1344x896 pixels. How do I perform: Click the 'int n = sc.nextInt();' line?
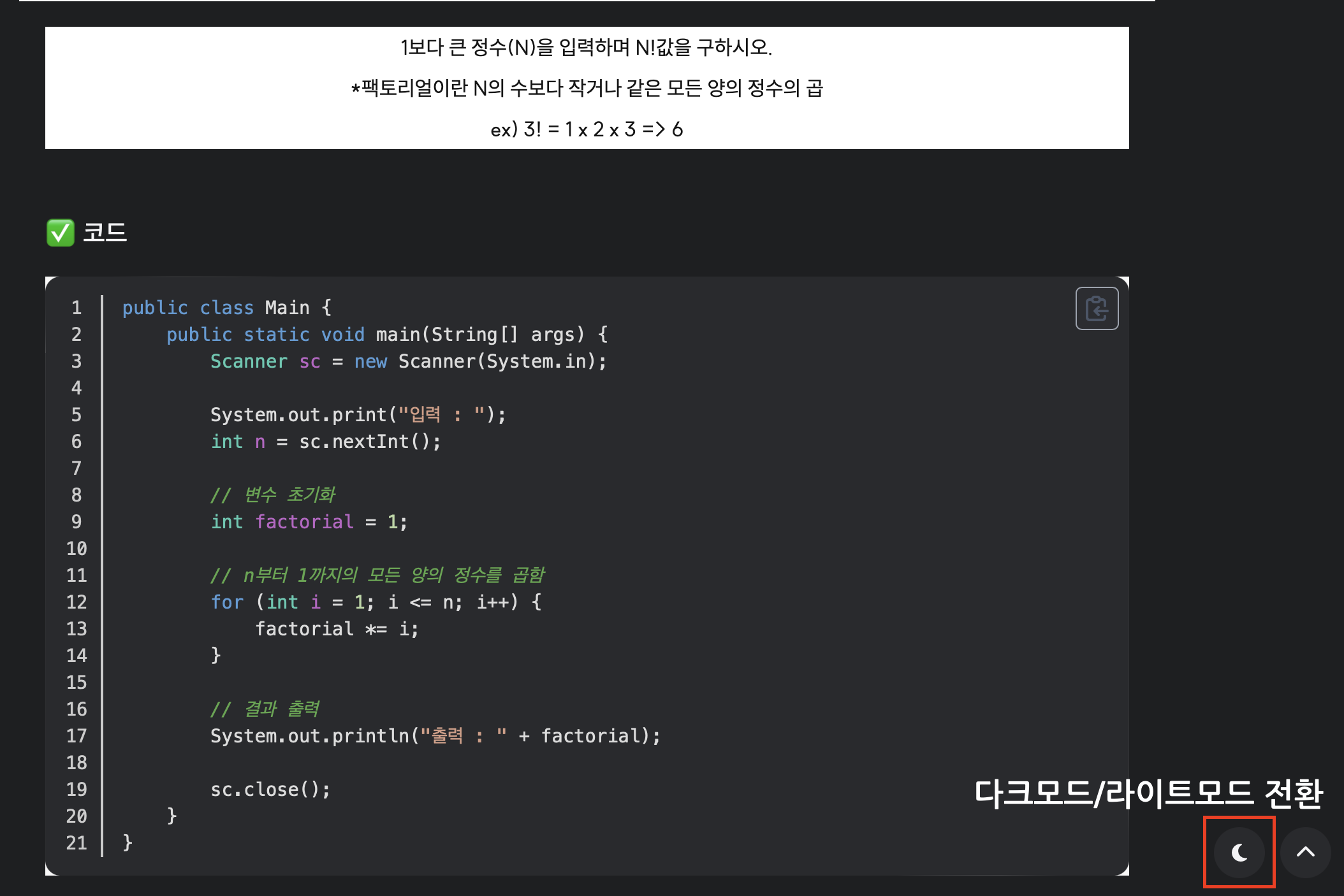coord(325,442)
